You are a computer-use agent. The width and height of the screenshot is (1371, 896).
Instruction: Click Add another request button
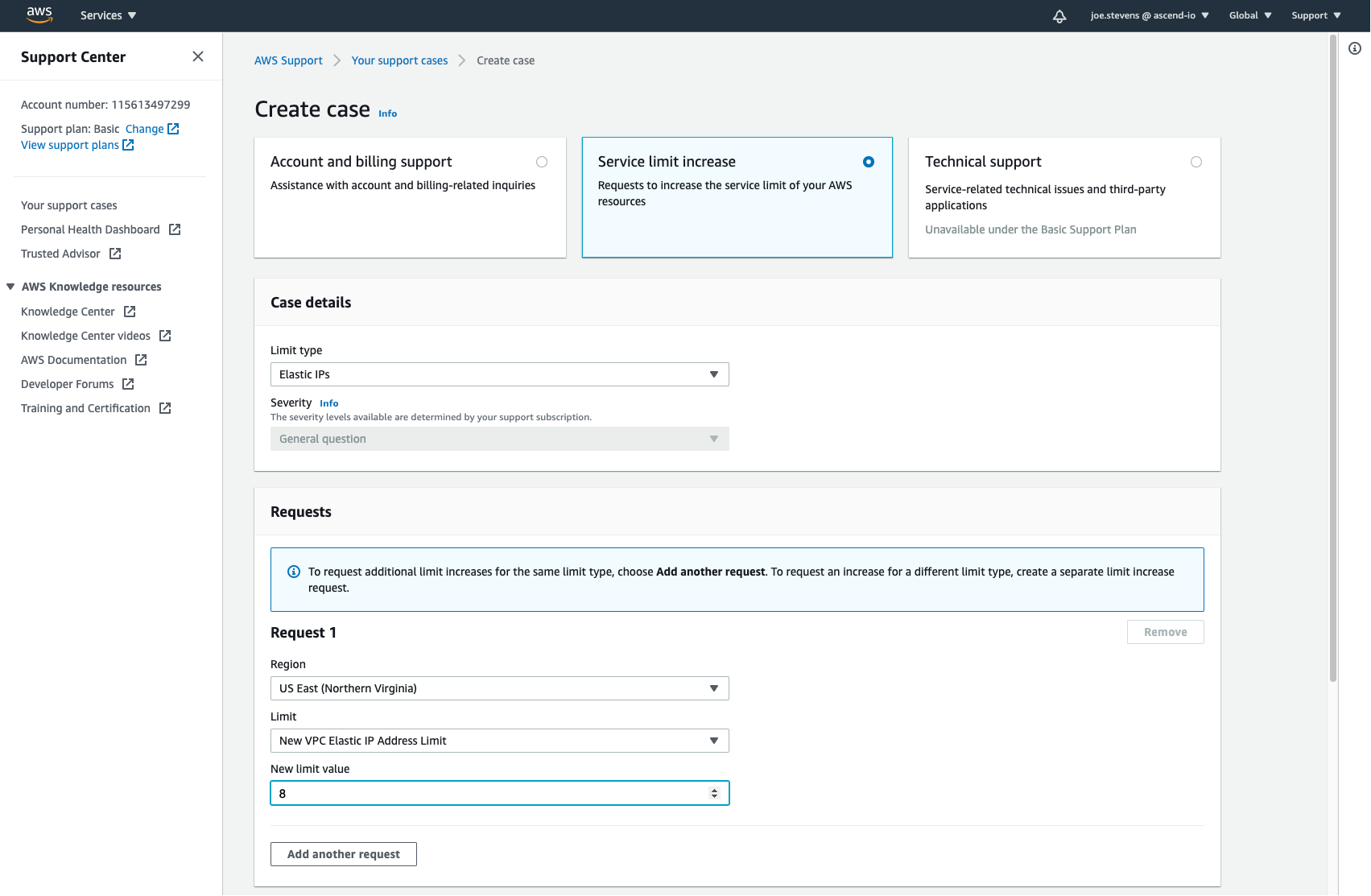coord(344,854)
